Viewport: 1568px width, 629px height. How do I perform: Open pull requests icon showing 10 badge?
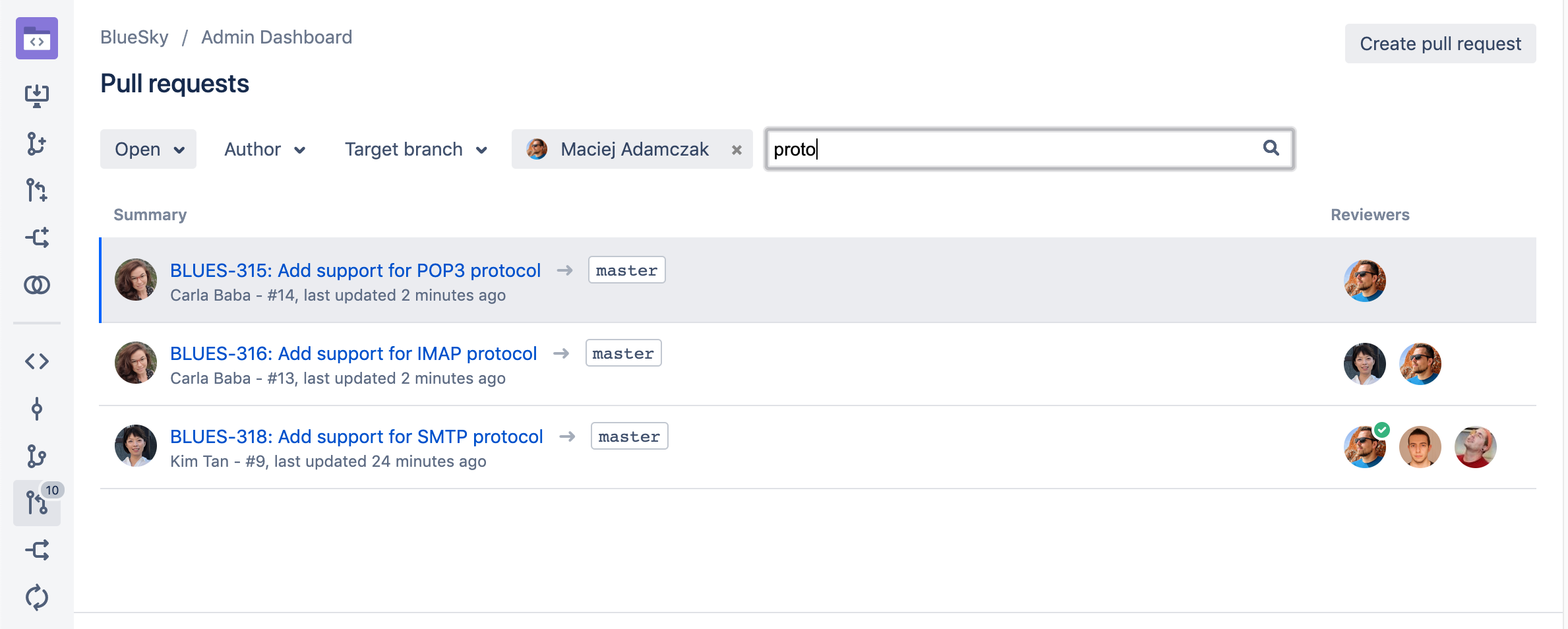(37, 503)
